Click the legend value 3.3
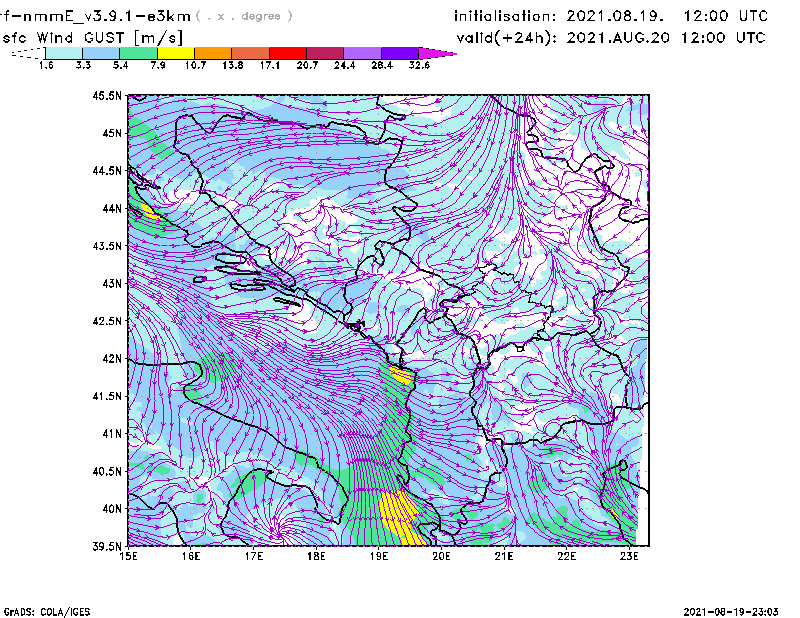This screenshot has width=800, height=618. pos(83,65)
